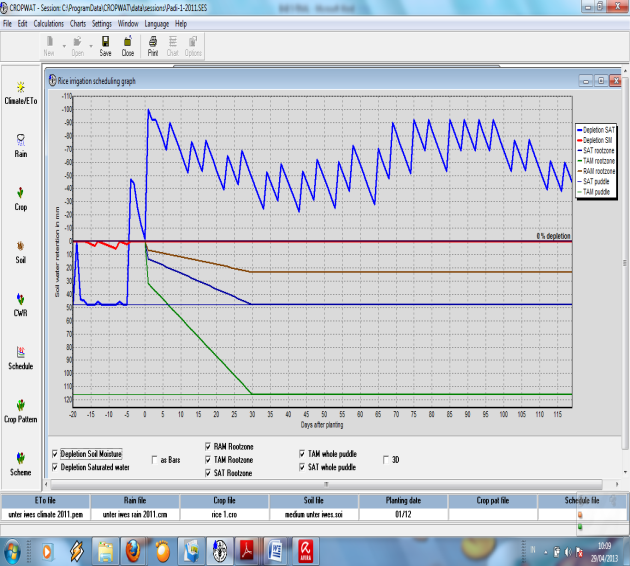The width and height of the screenshot is (630, 566).
Task: Uncheck Depletion Soil Moisture checkbox
Action: (x=55, y=454)
